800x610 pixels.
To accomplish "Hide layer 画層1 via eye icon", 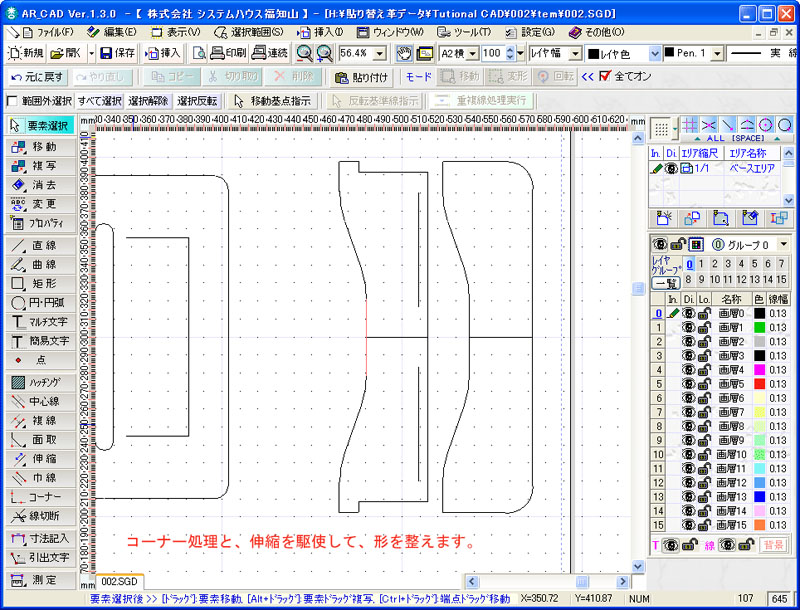I will pyautogui.click(x=689, y=327).
